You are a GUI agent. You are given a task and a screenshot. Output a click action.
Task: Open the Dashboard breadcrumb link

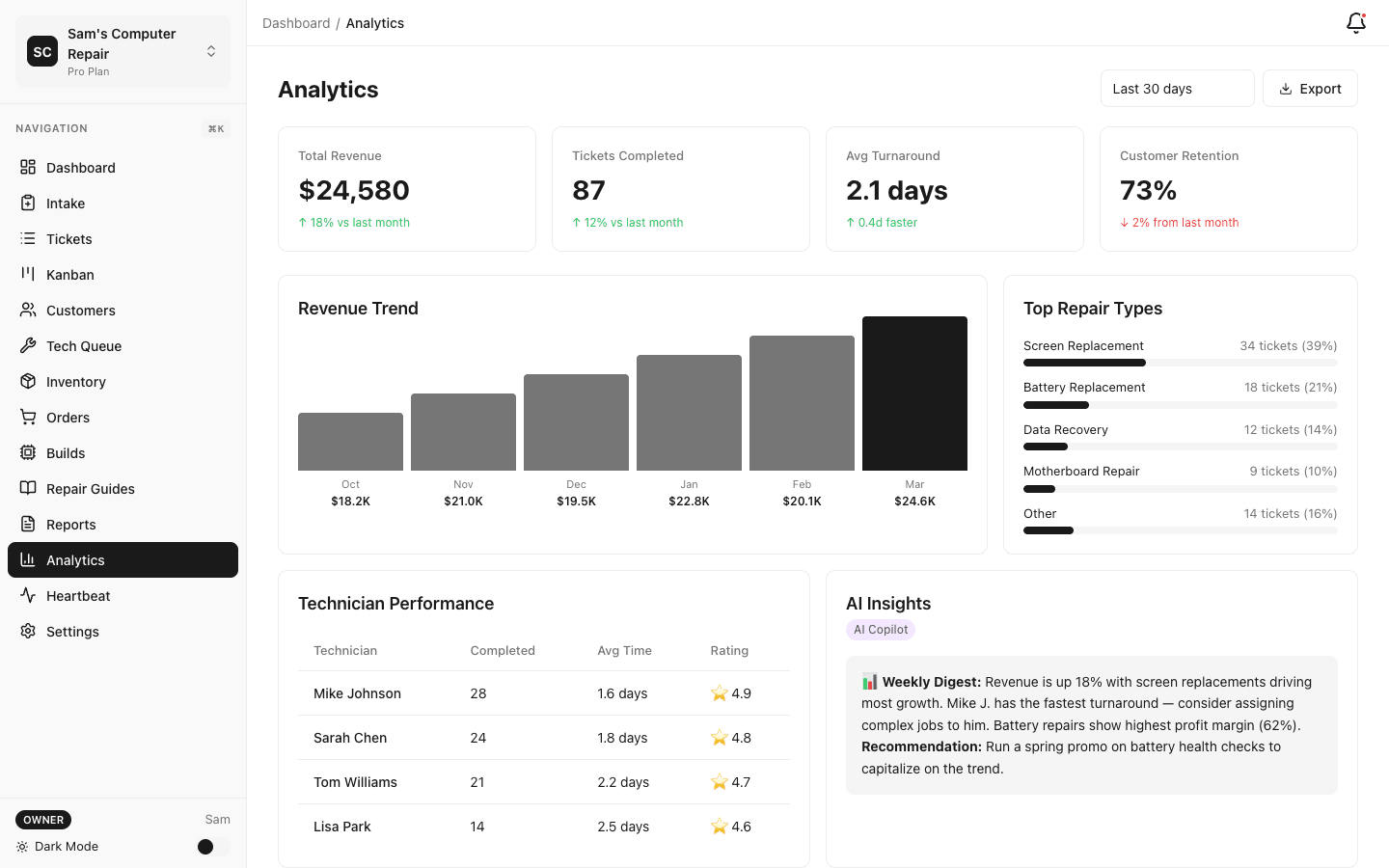(296, 22)
